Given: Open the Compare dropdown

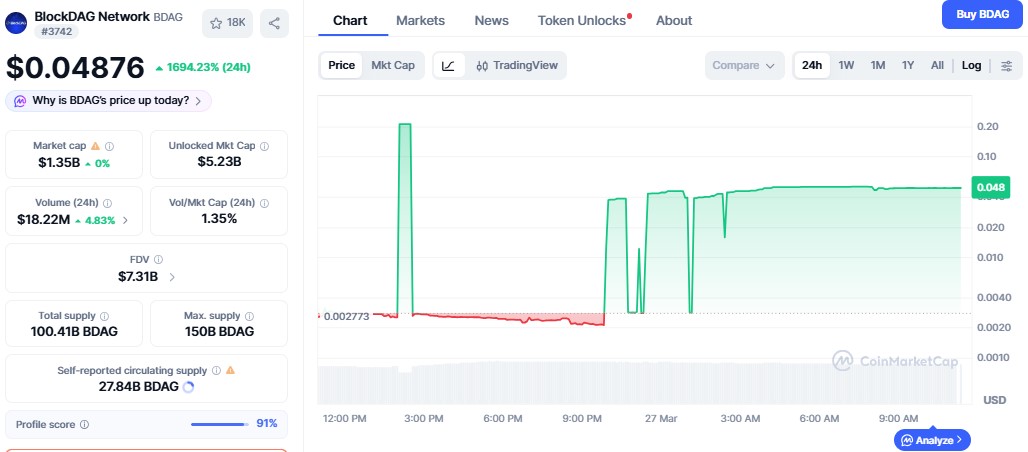Looking at the screenshot, I should 743,66.
